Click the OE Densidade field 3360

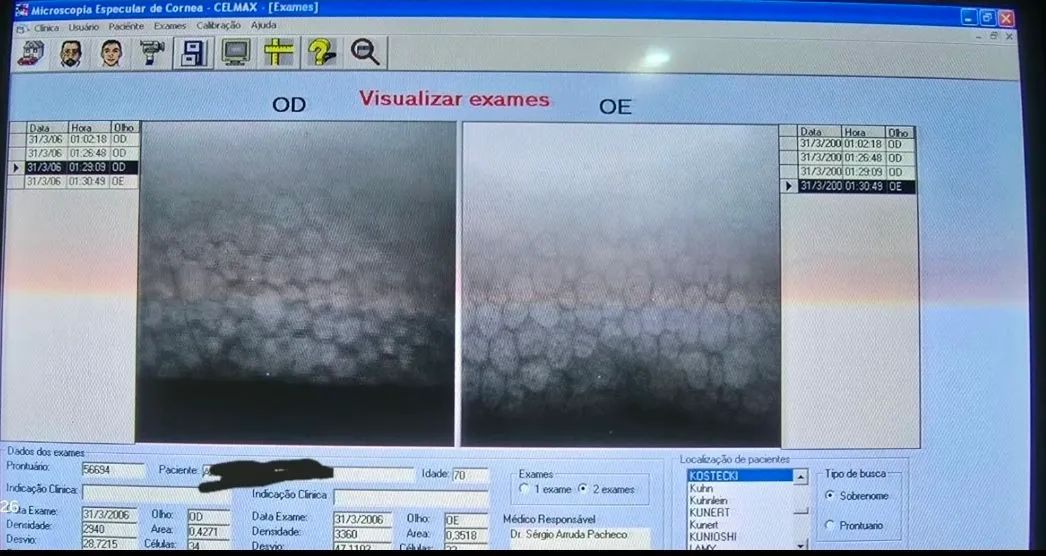click(362, 533)
